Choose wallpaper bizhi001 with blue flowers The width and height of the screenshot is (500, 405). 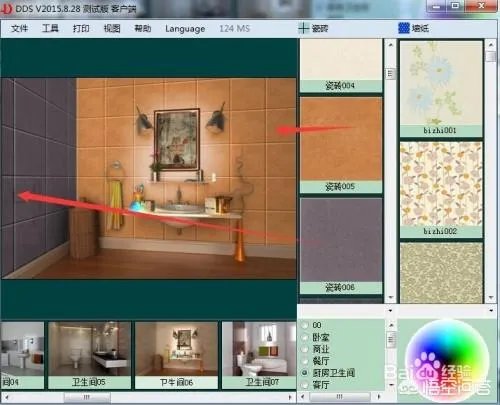441,89
